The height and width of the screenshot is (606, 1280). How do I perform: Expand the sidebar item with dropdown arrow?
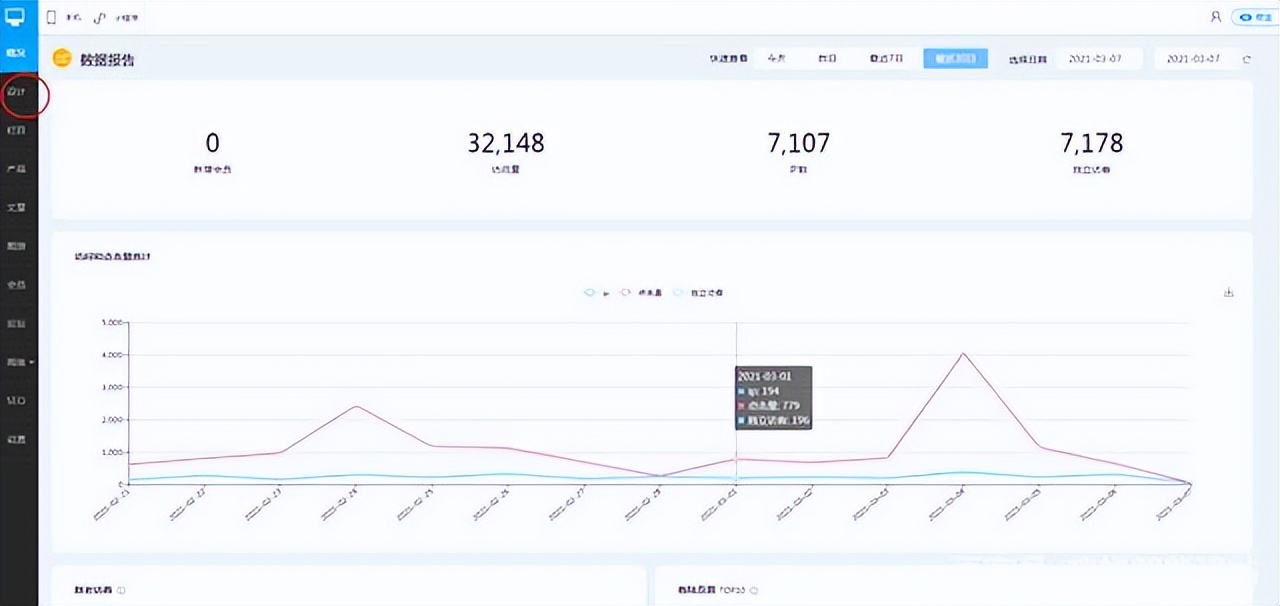click(x=19, y=362)
